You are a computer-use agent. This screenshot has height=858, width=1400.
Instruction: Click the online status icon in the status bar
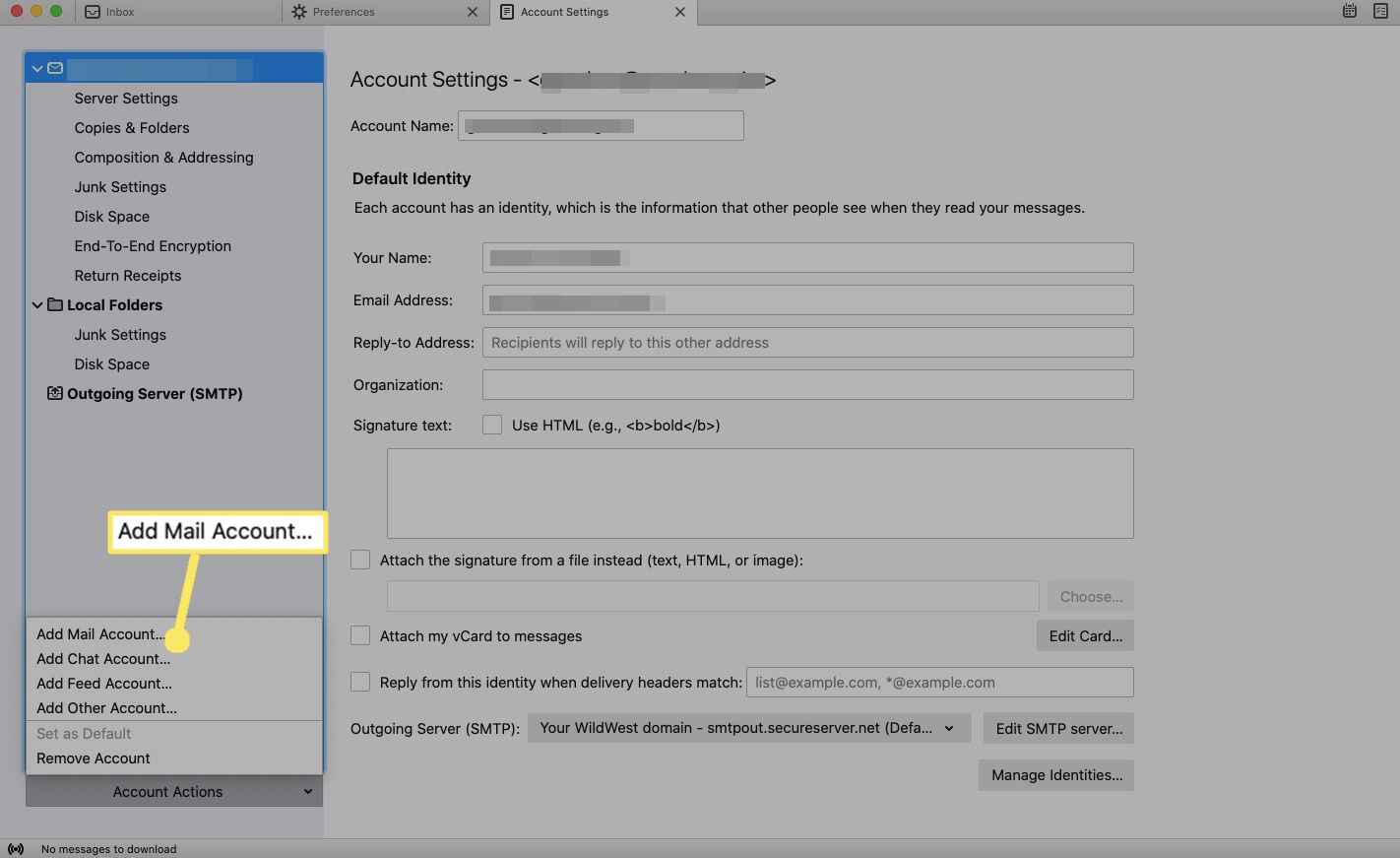click(x=16, y=848)
